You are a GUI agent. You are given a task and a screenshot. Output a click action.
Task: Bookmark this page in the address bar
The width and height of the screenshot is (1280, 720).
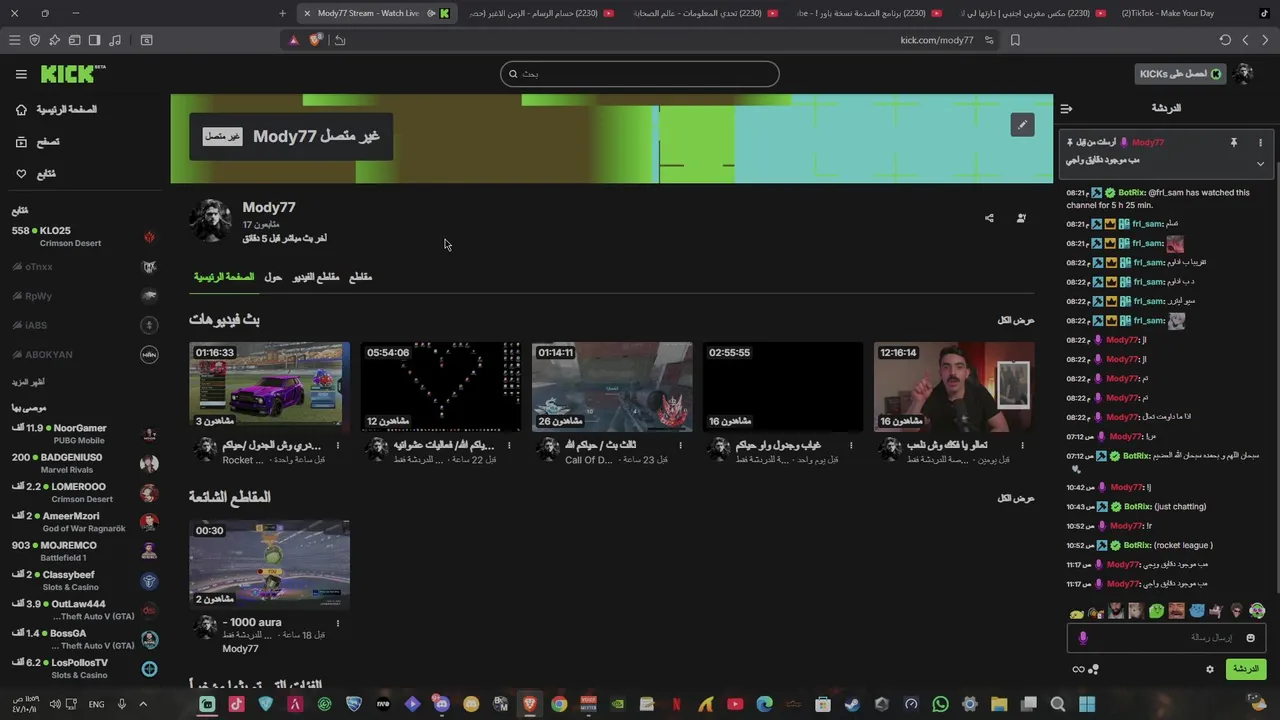(1015, 40)
